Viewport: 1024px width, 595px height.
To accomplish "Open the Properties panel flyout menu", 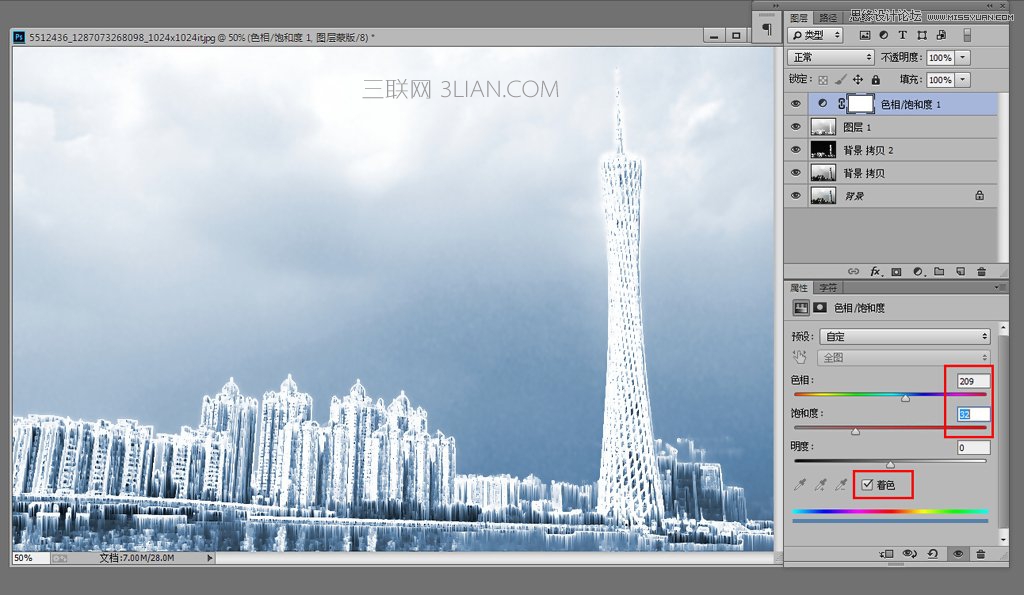I will (x=999, y=287).
